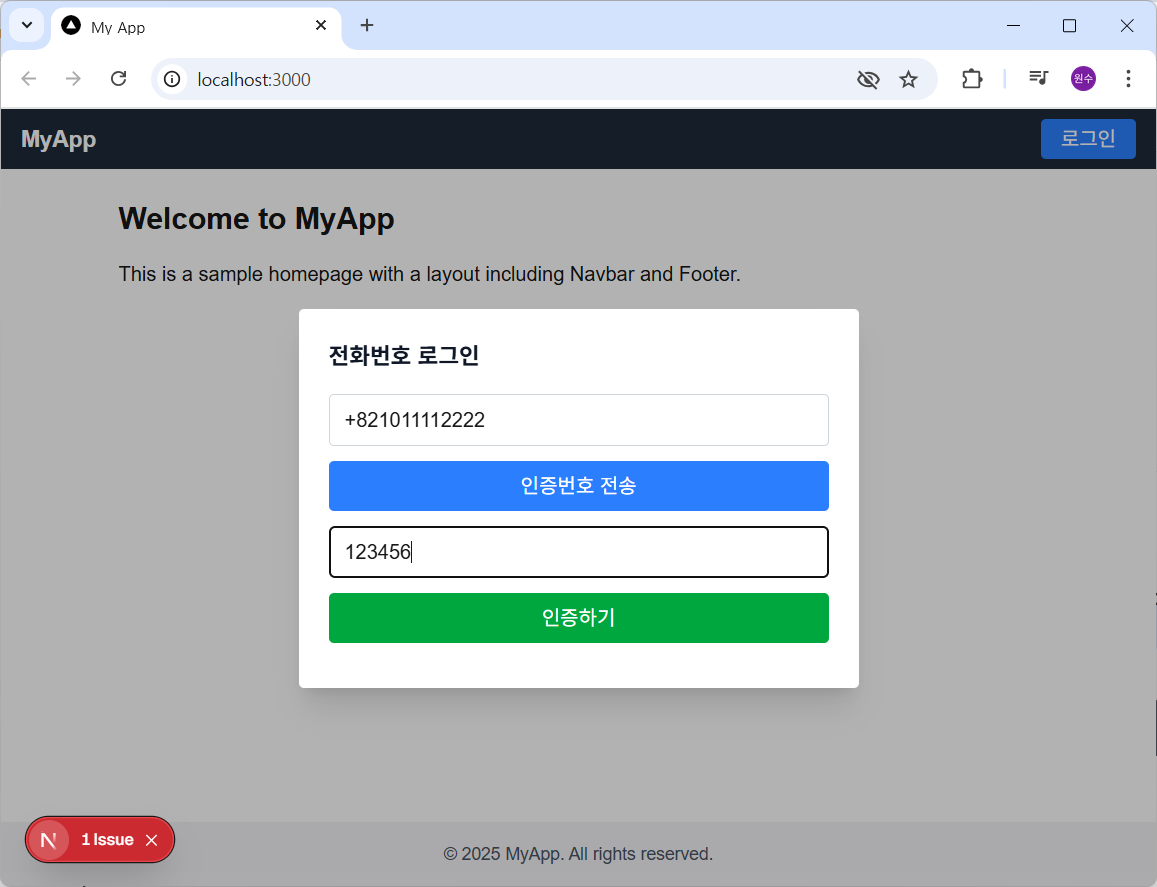The image size is (1157, 887).
Task: Maximize the browser window
Action: [x=1069, y=26]
